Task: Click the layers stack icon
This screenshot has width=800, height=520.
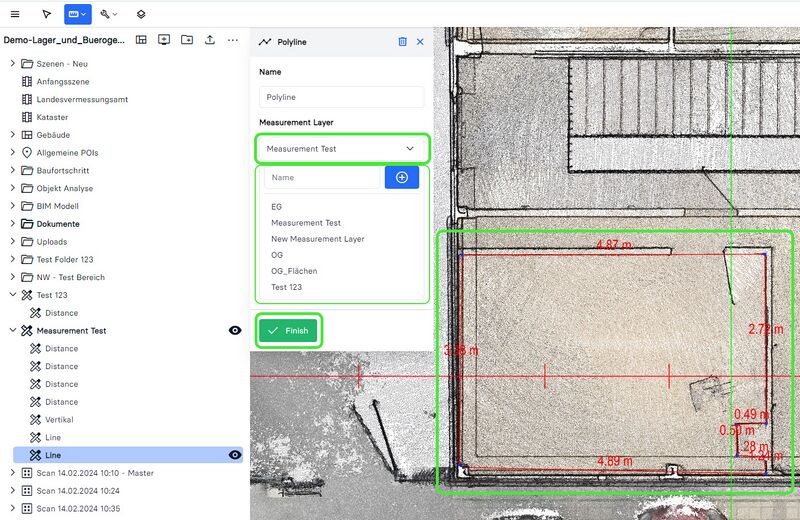Action: (141, 14)
